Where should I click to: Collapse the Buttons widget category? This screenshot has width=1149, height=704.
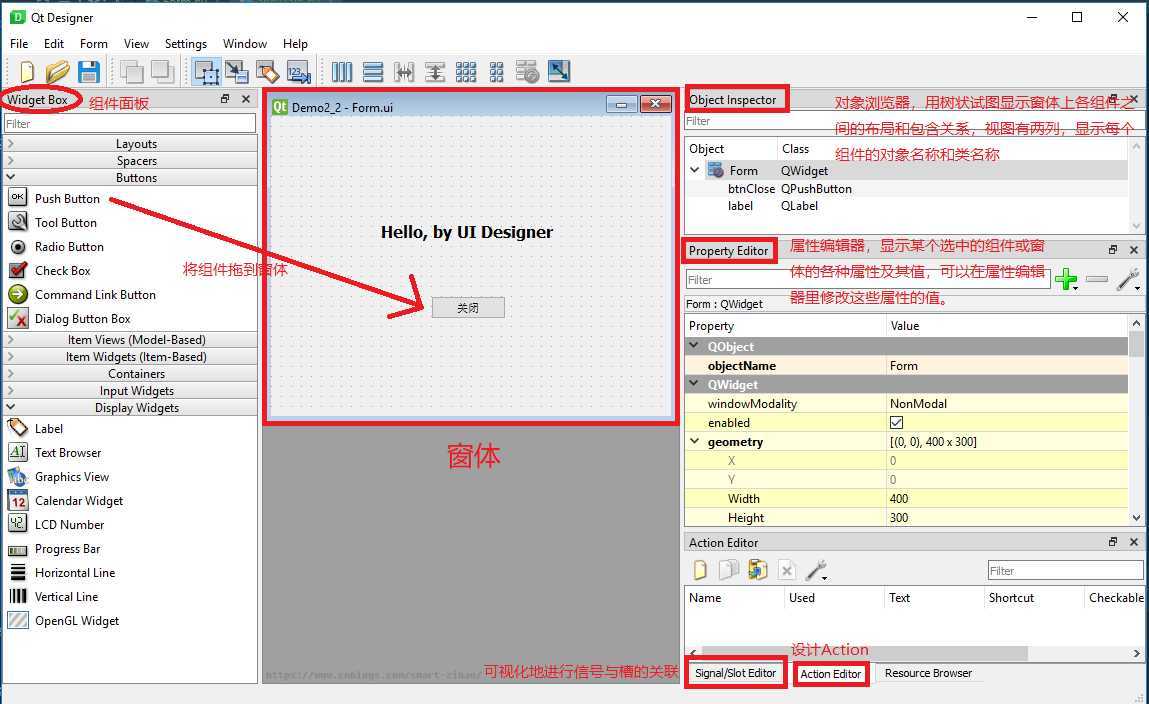[10, 177]
